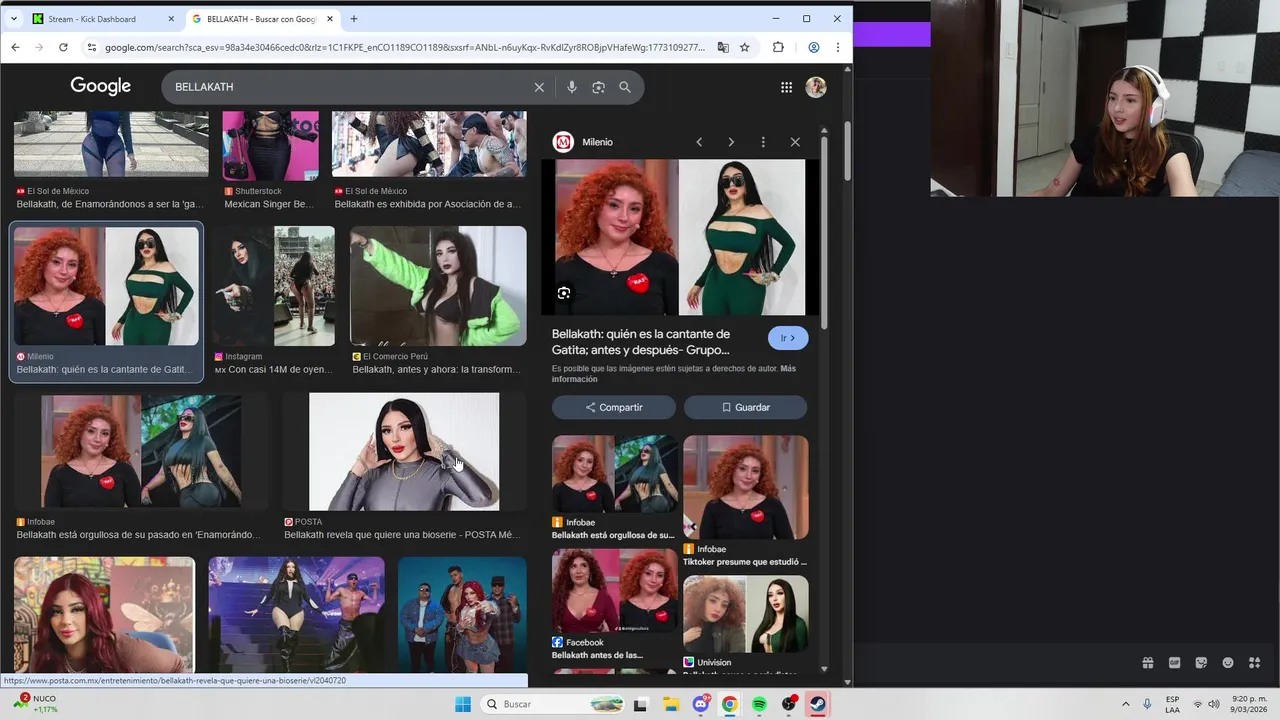The image size is (1280, 720).
Task: Open Steam from the taskbar
Action: [818, 704]
